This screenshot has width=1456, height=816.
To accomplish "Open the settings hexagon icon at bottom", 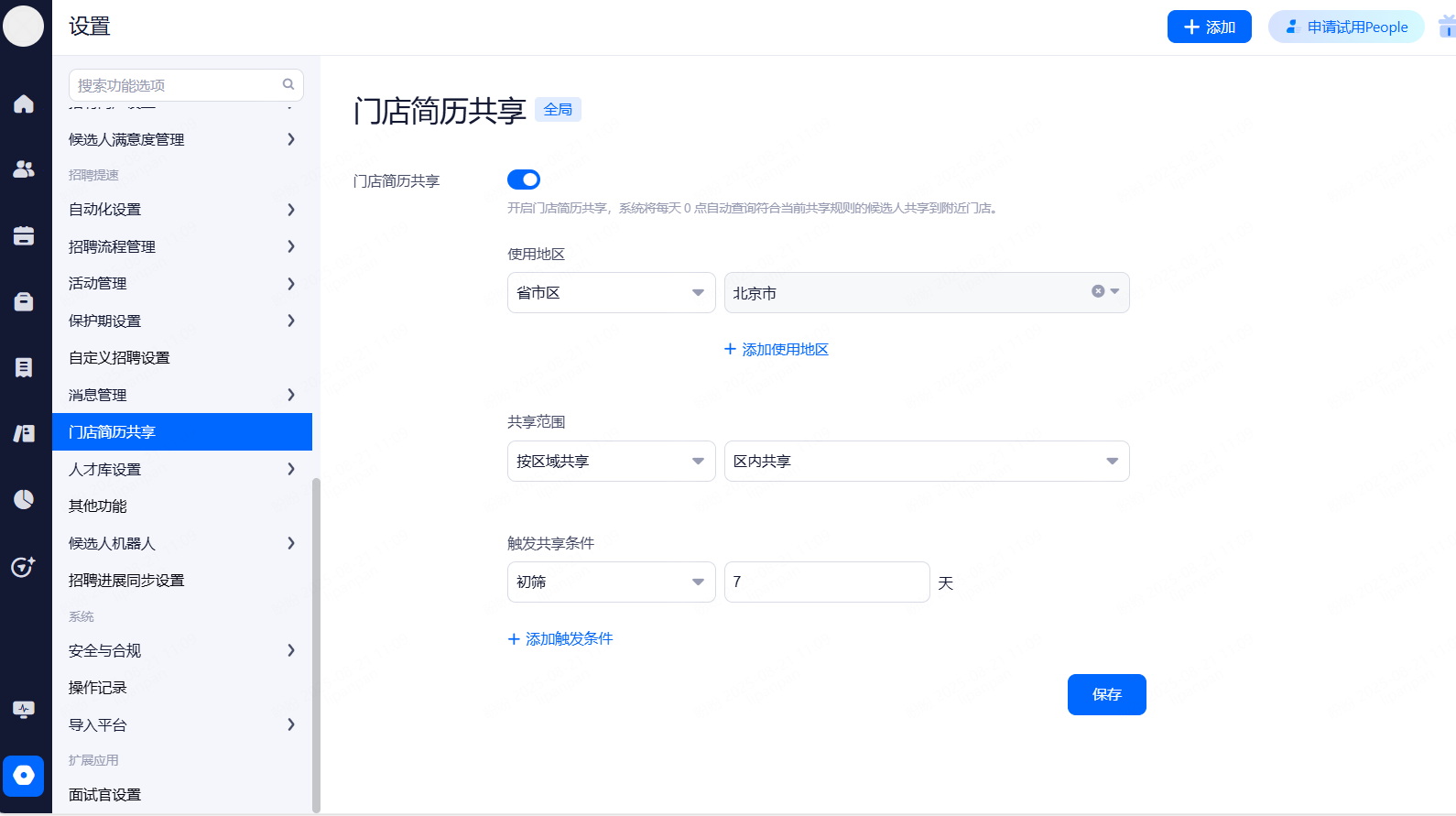I will click(x=24, y=776).
